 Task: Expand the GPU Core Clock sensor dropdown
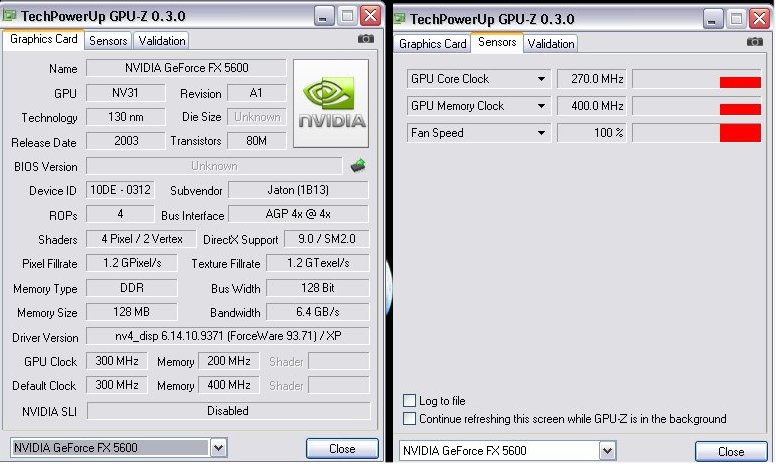542,79
